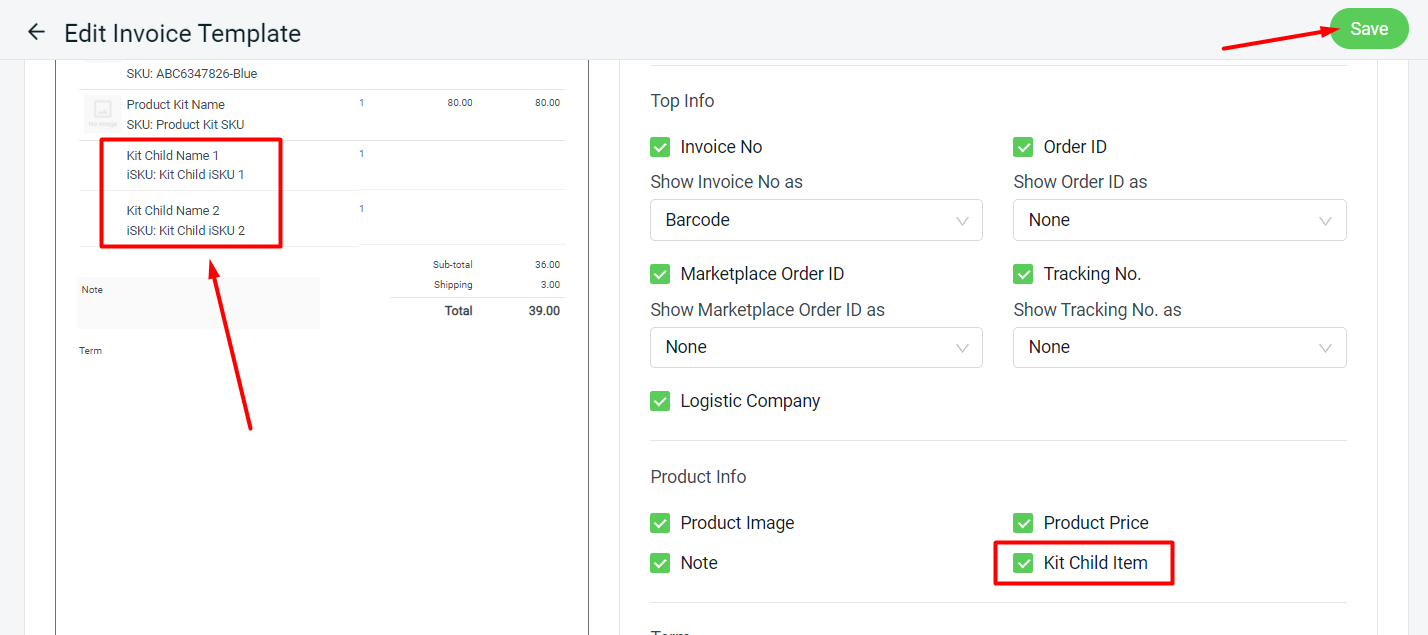Toggle the Order ID checkbox
Screen dimensions: 1428x635
tap(1023, 147)
